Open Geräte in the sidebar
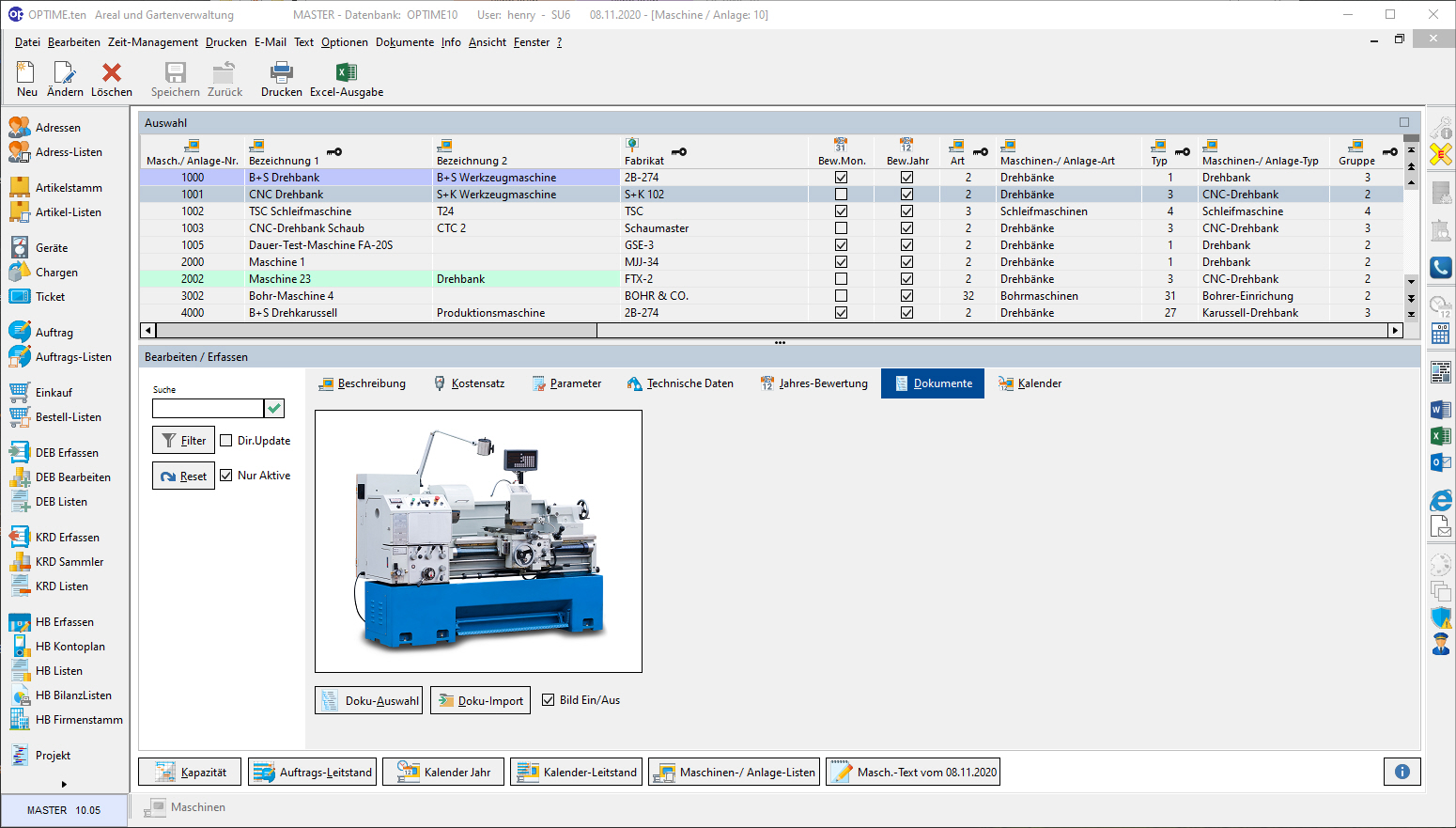This screenshot has height=828, width=1456. click(52, 248)
